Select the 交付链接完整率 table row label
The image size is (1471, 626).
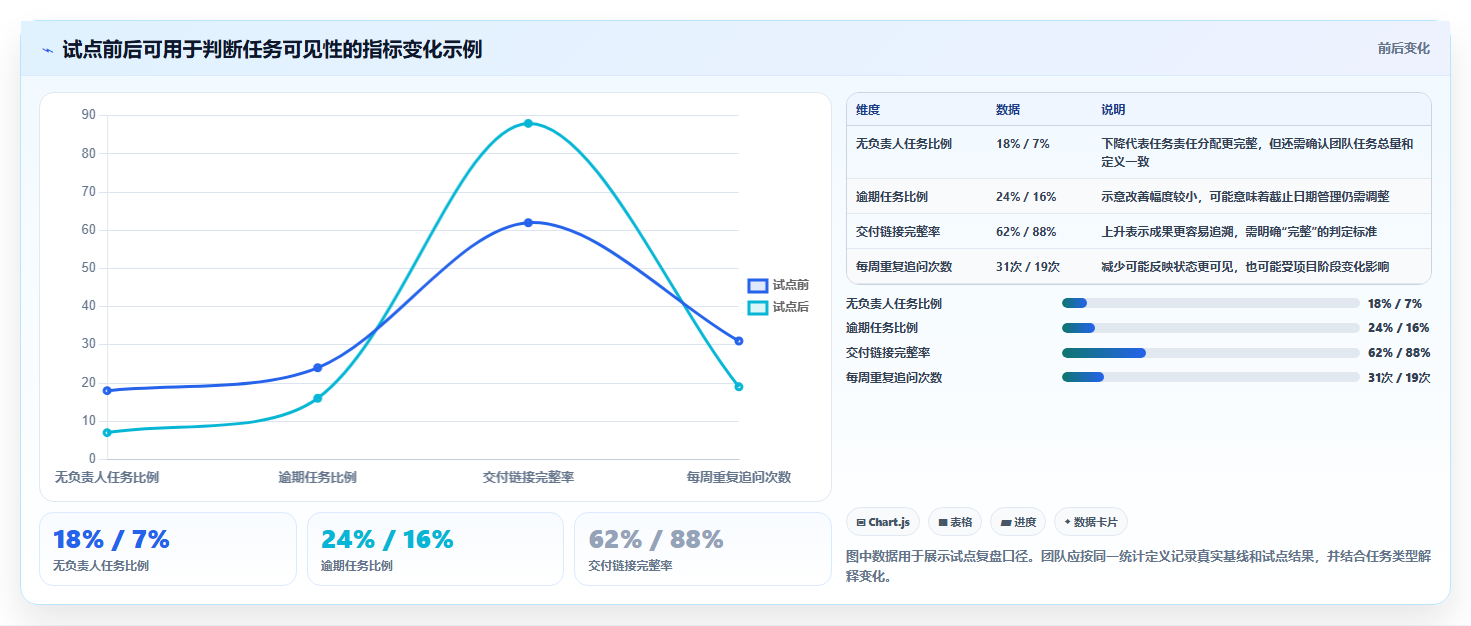coord(898,232)
